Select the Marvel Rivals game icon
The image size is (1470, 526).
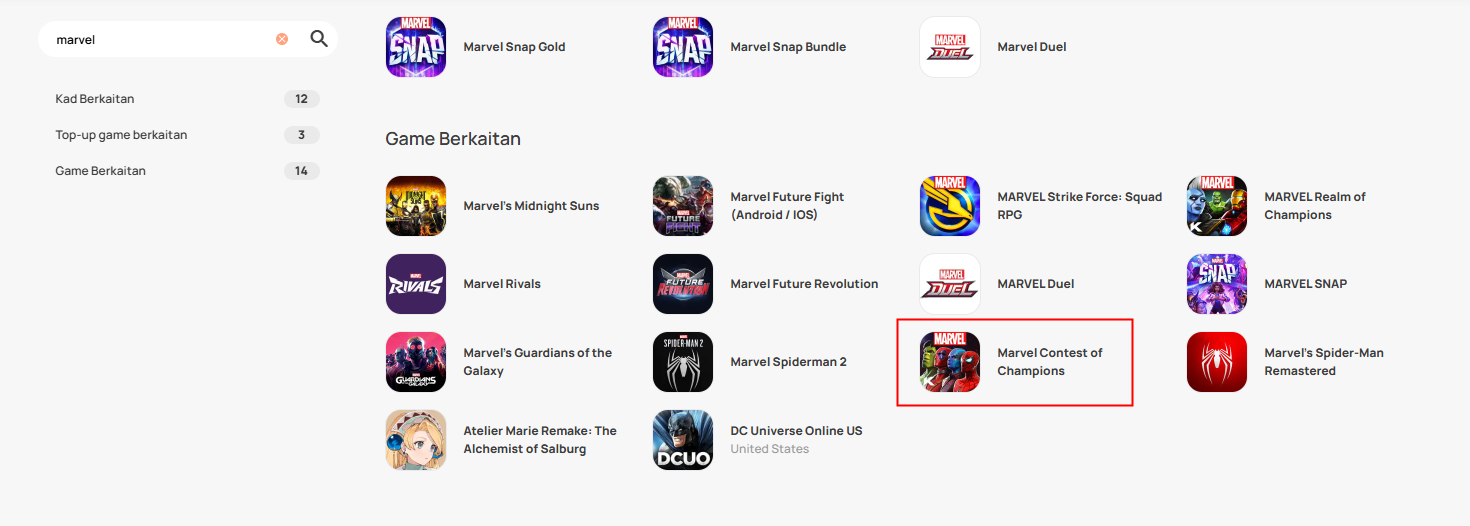(416, 284)
